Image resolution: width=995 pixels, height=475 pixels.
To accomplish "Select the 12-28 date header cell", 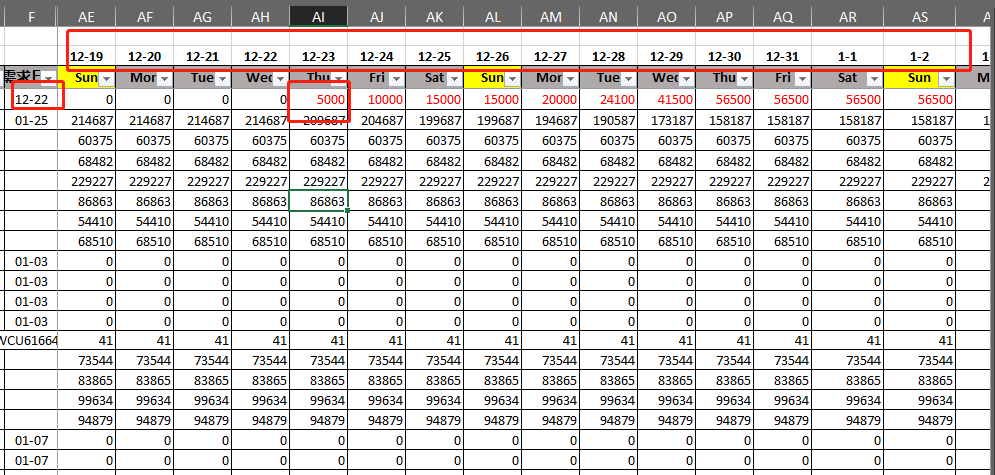I will point(609,56).
